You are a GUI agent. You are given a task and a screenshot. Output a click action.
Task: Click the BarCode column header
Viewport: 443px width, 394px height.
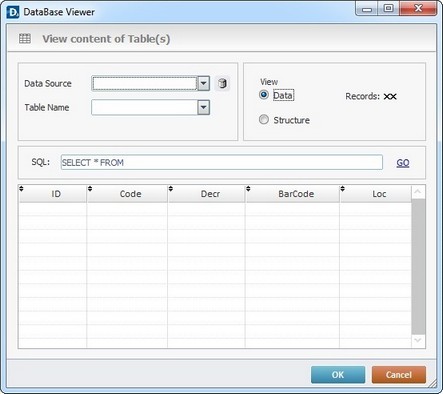pyautogui.click(x=292, y=194)
